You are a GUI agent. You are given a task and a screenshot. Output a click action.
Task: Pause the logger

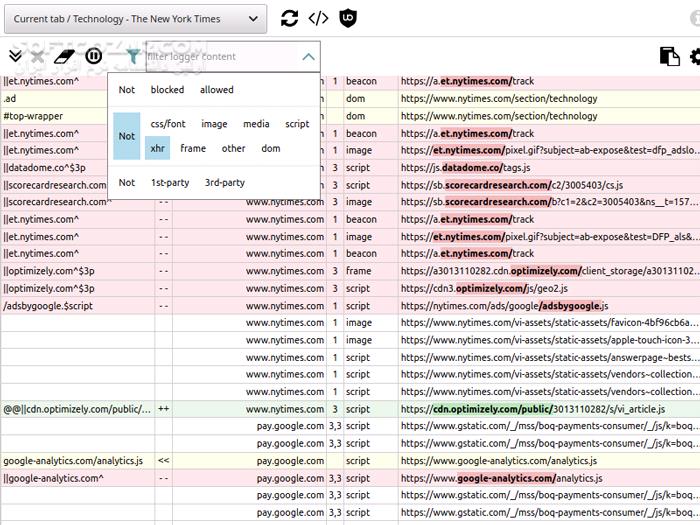coord(94,56)
